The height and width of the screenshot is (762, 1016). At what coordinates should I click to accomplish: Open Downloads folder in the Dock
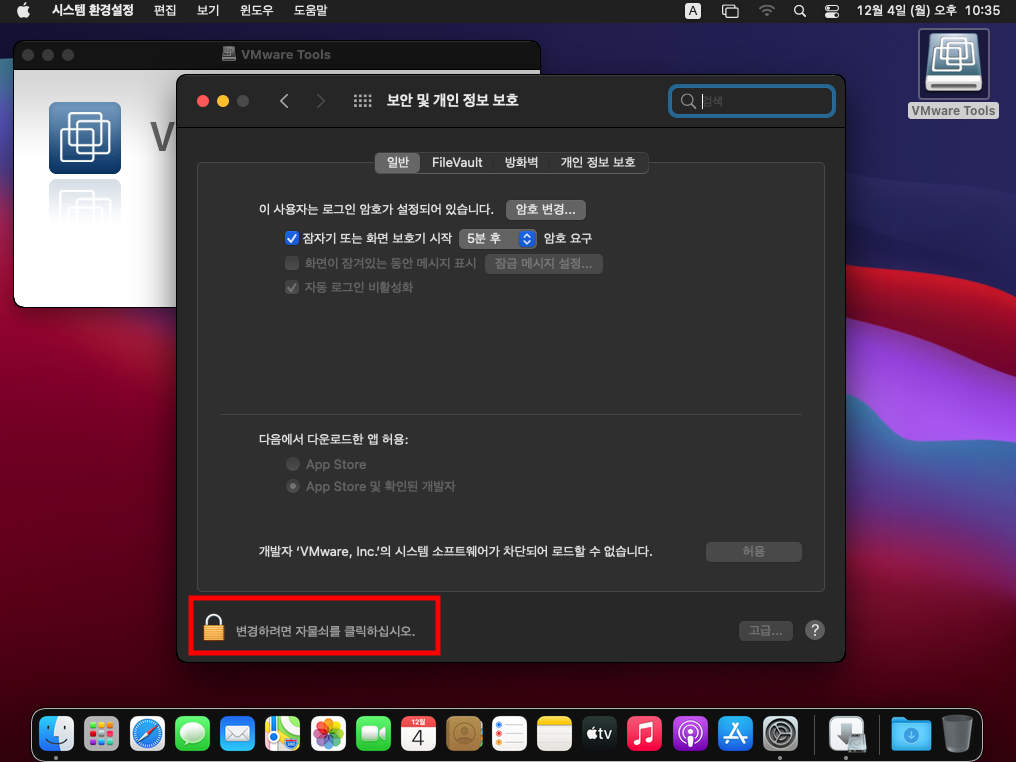(911, 734)
